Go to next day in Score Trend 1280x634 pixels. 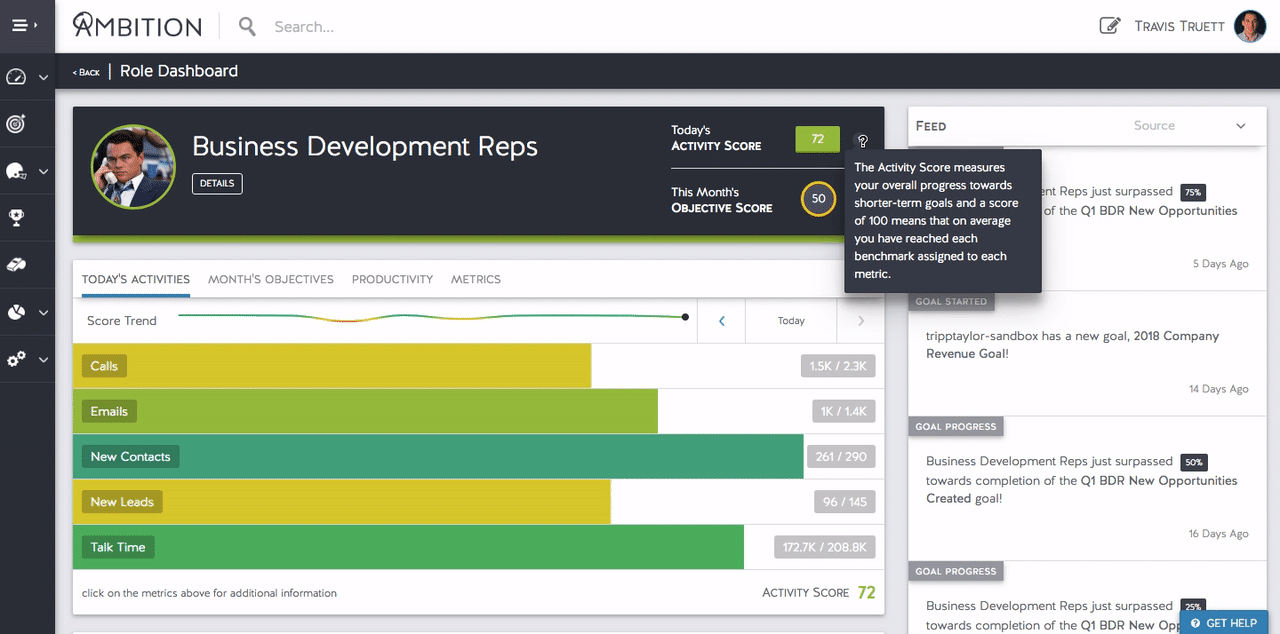click(861, 321)
